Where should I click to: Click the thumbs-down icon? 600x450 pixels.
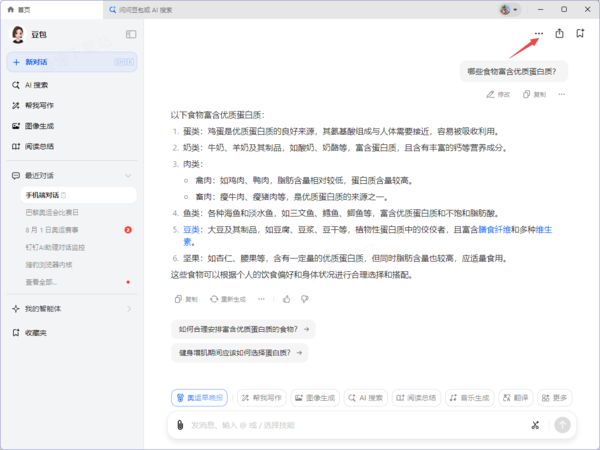(x=305, y=299)
